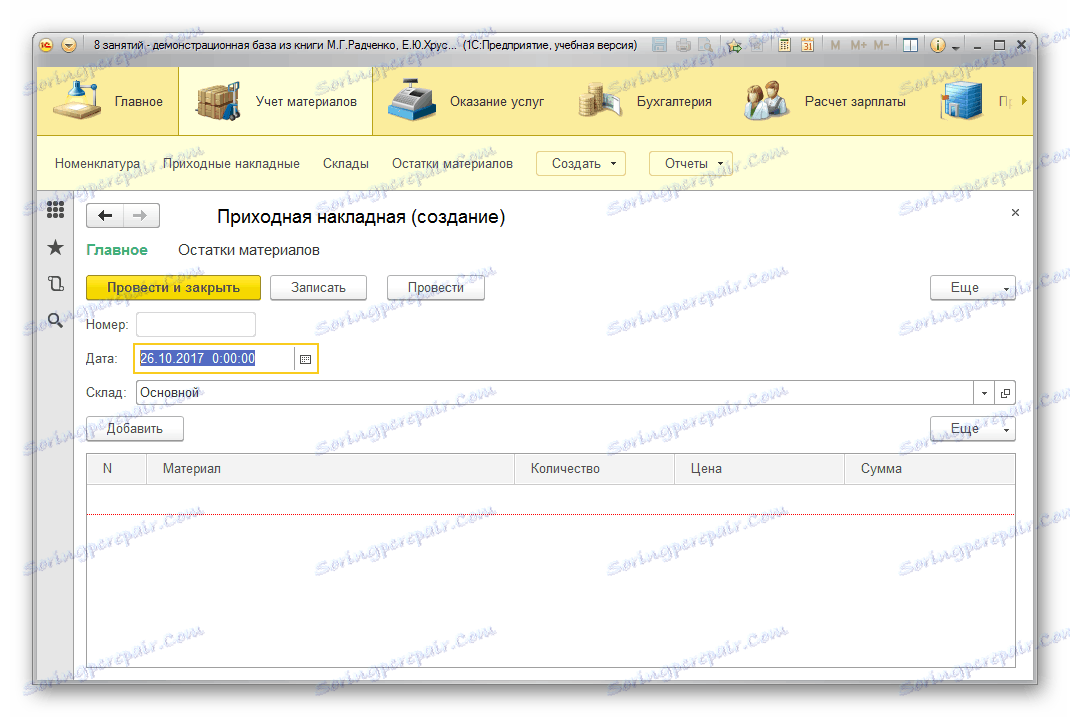Expand the Создать dropdown
This screenshot has height=717, width=1070.
[x=581, y=164]
